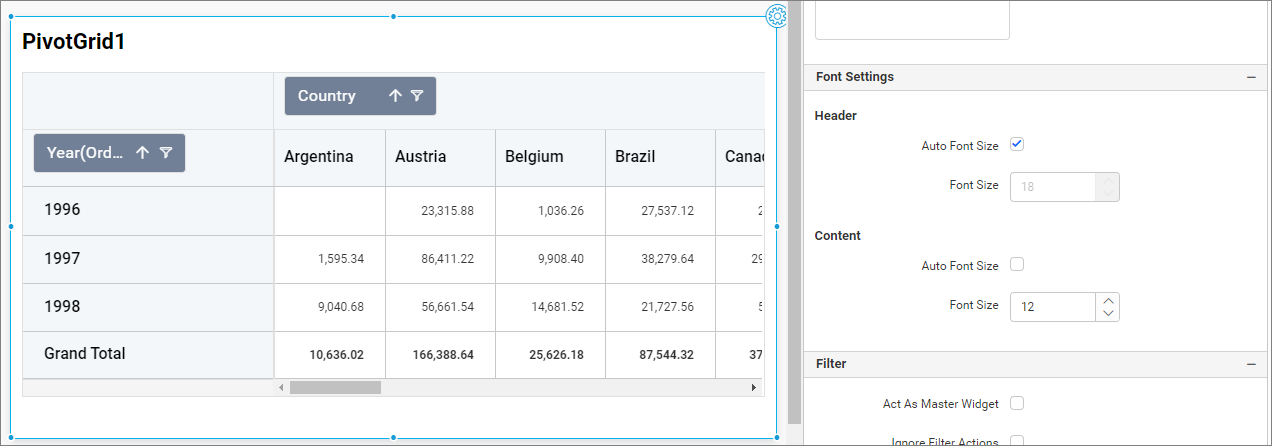The height and width of the screenshot is (446, 1272).
Task: Open Year(Ord... field filter funnel
Action: point(166,153)
